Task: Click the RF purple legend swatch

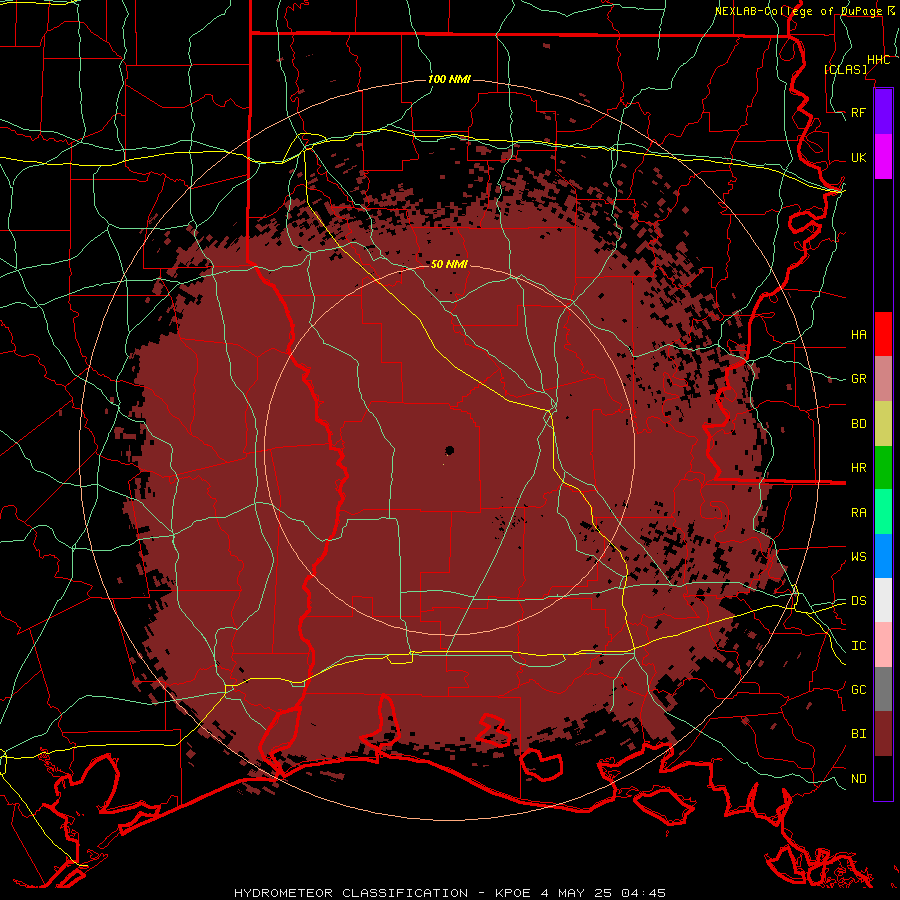Action: [x=883, y=112]
